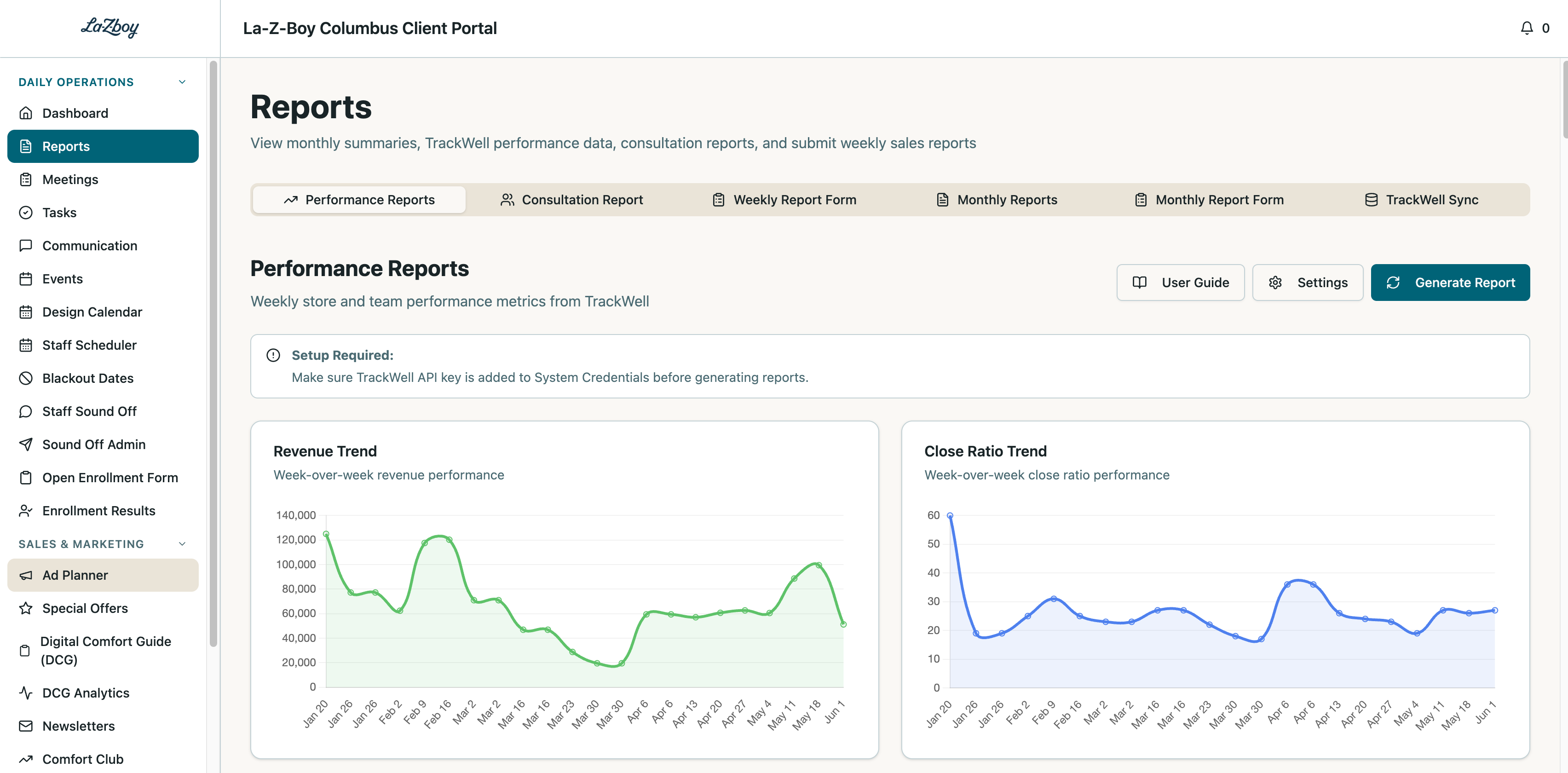Click the Generate Report button
Image resolution: width=1568 pixels, height=773 pixels.
(1450, 283)
